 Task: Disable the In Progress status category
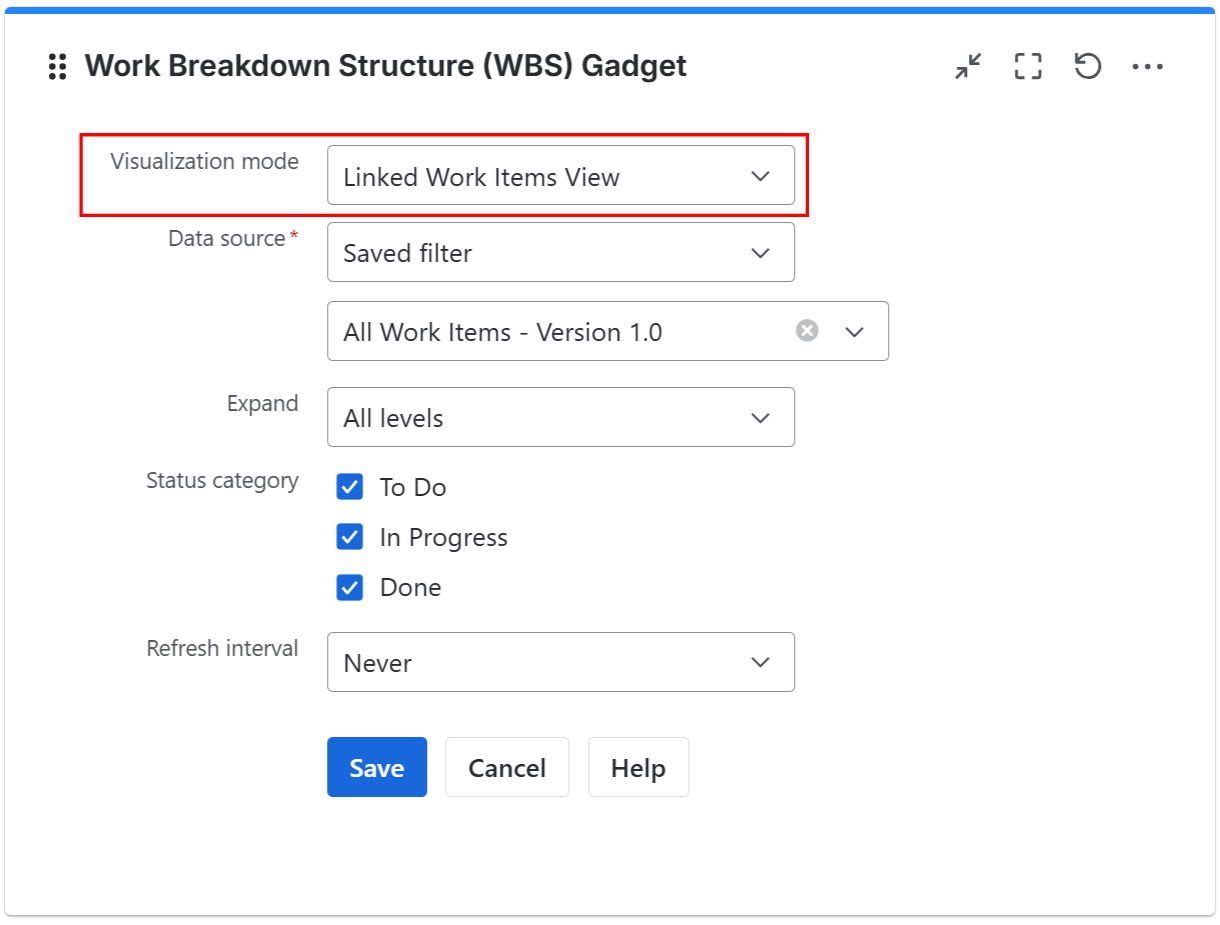(x=349, y=537)
